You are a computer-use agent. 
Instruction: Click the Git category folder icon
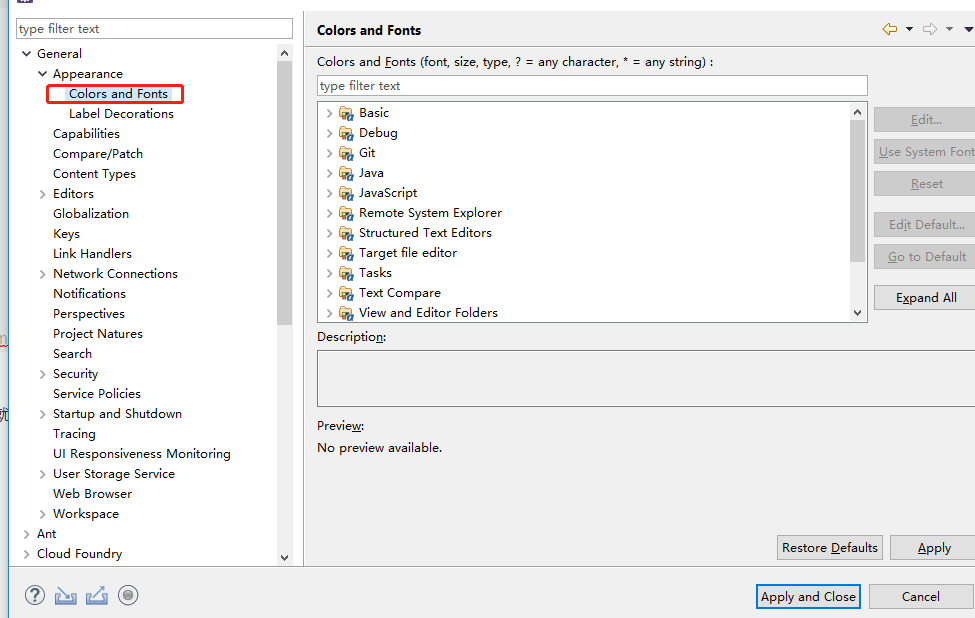(346, 153)
